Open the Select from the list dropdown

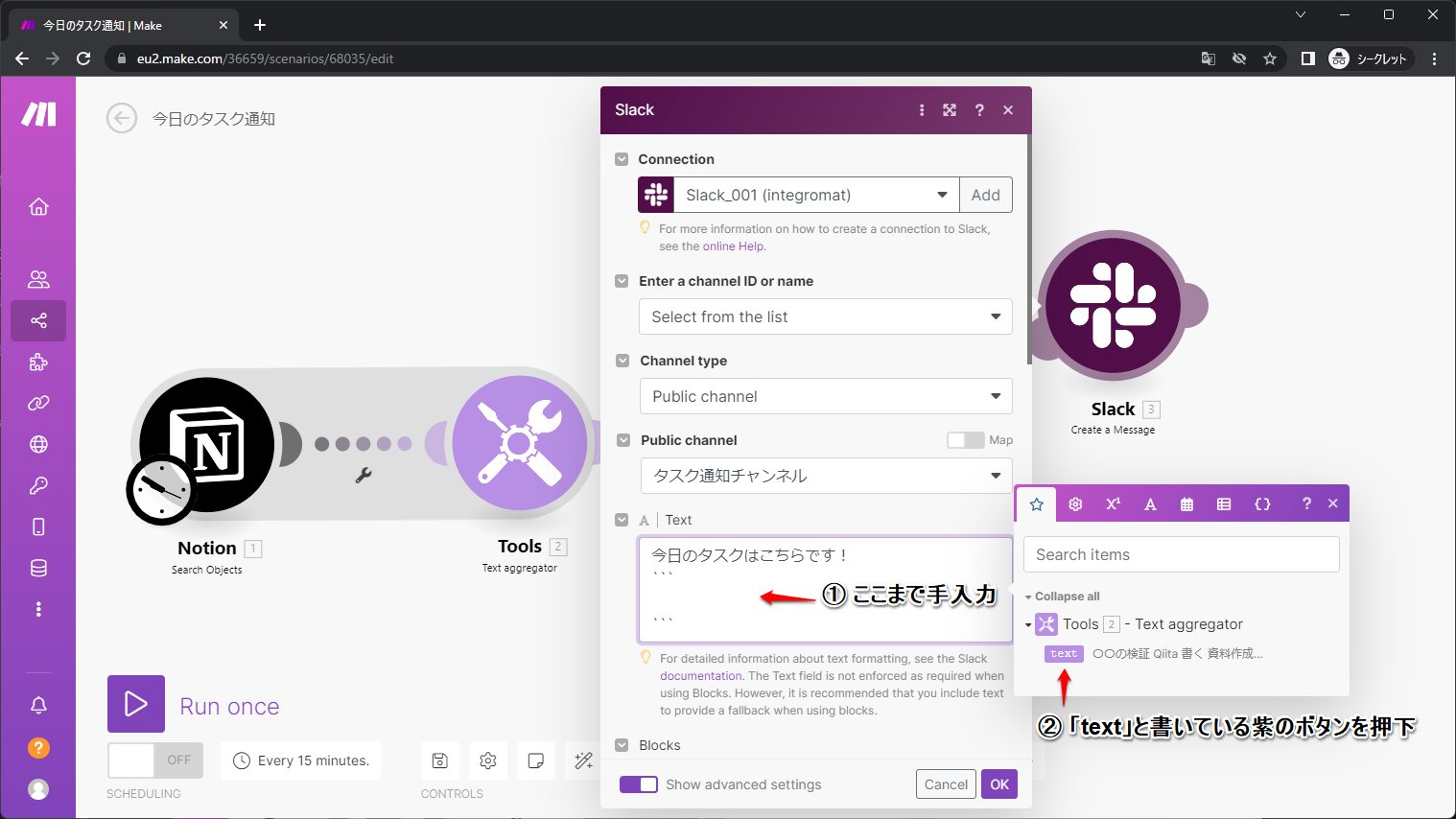[826, 316]
